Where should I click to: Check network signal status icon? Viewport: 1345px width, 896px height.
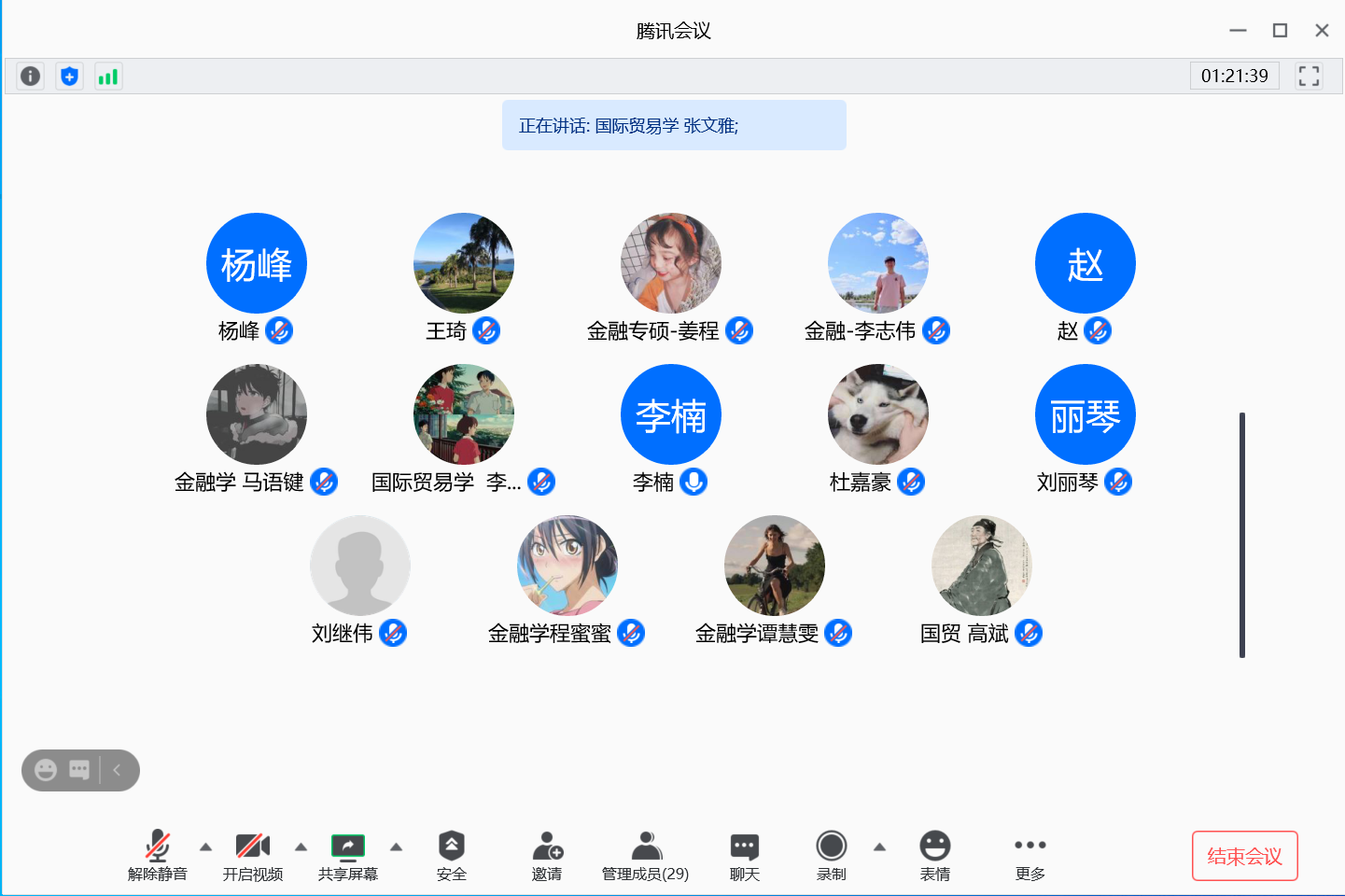pos(108,77)
